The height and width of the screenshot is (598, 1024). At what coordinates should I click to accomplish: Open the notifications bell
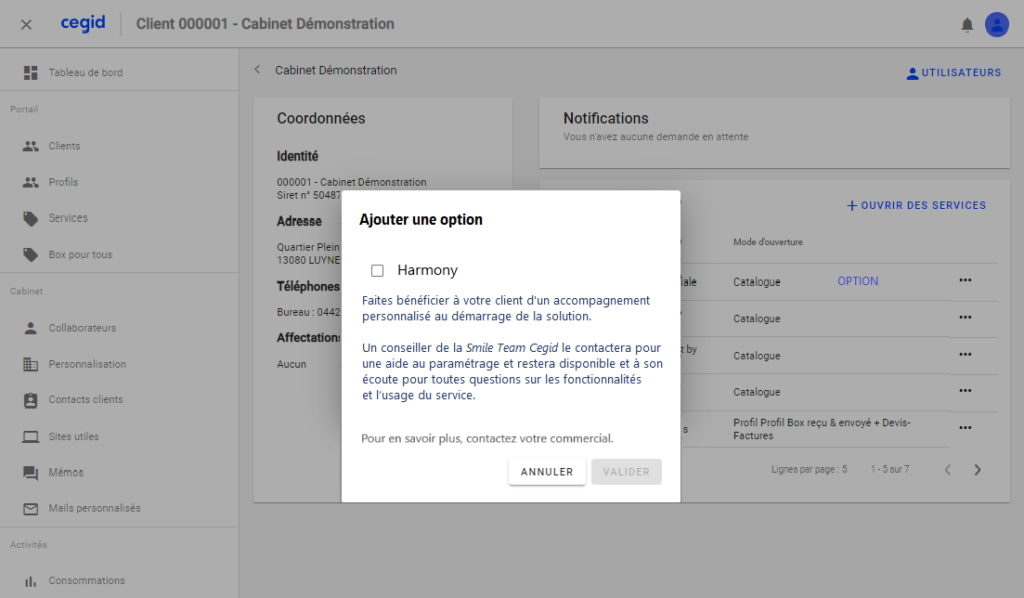tap(967, 25)
